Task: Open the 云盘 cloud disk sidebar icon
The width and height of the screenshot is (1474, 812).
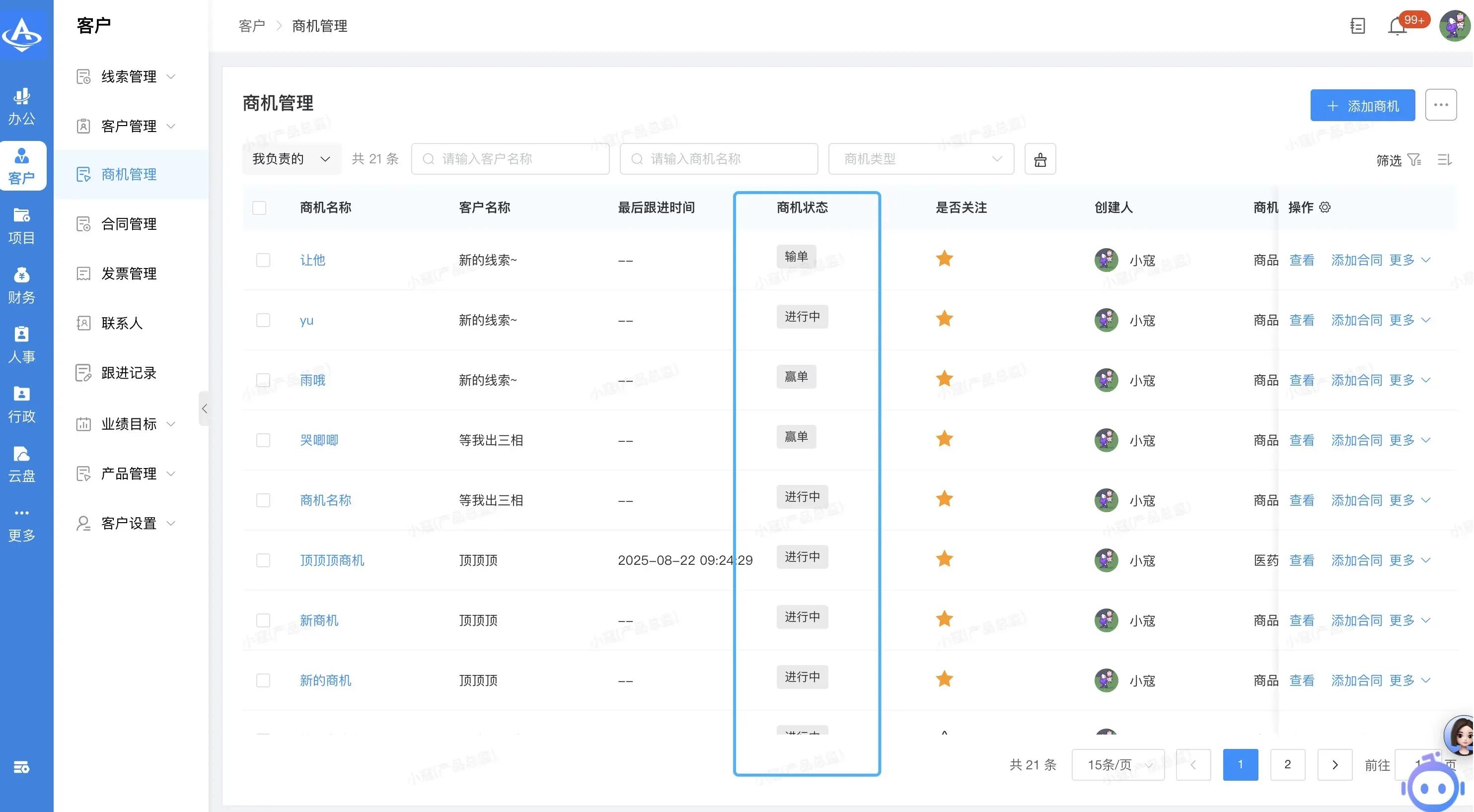Action: [x=22, y=463]
